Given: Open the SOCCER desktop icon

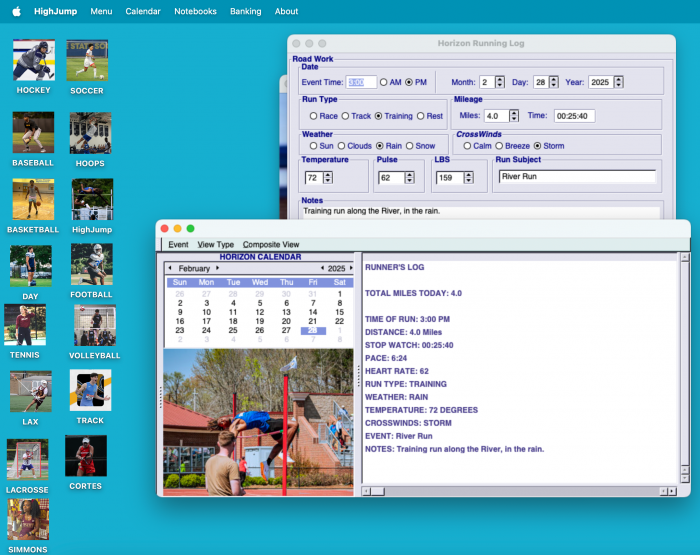Looking at the screenshot, I should click(x=87, y=60).
